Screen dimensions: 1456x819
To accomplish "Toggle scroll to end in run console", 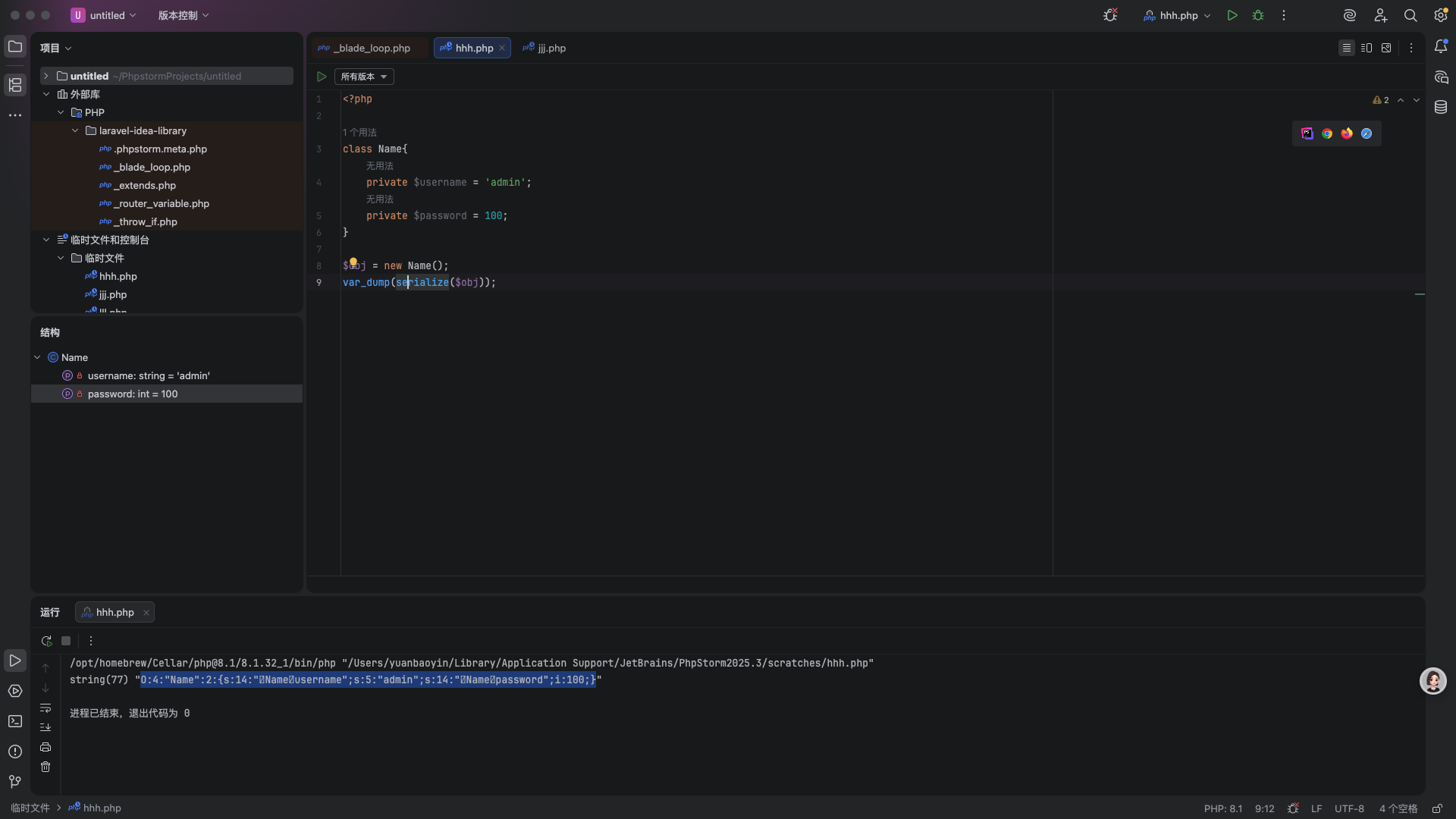I will 45,727.
